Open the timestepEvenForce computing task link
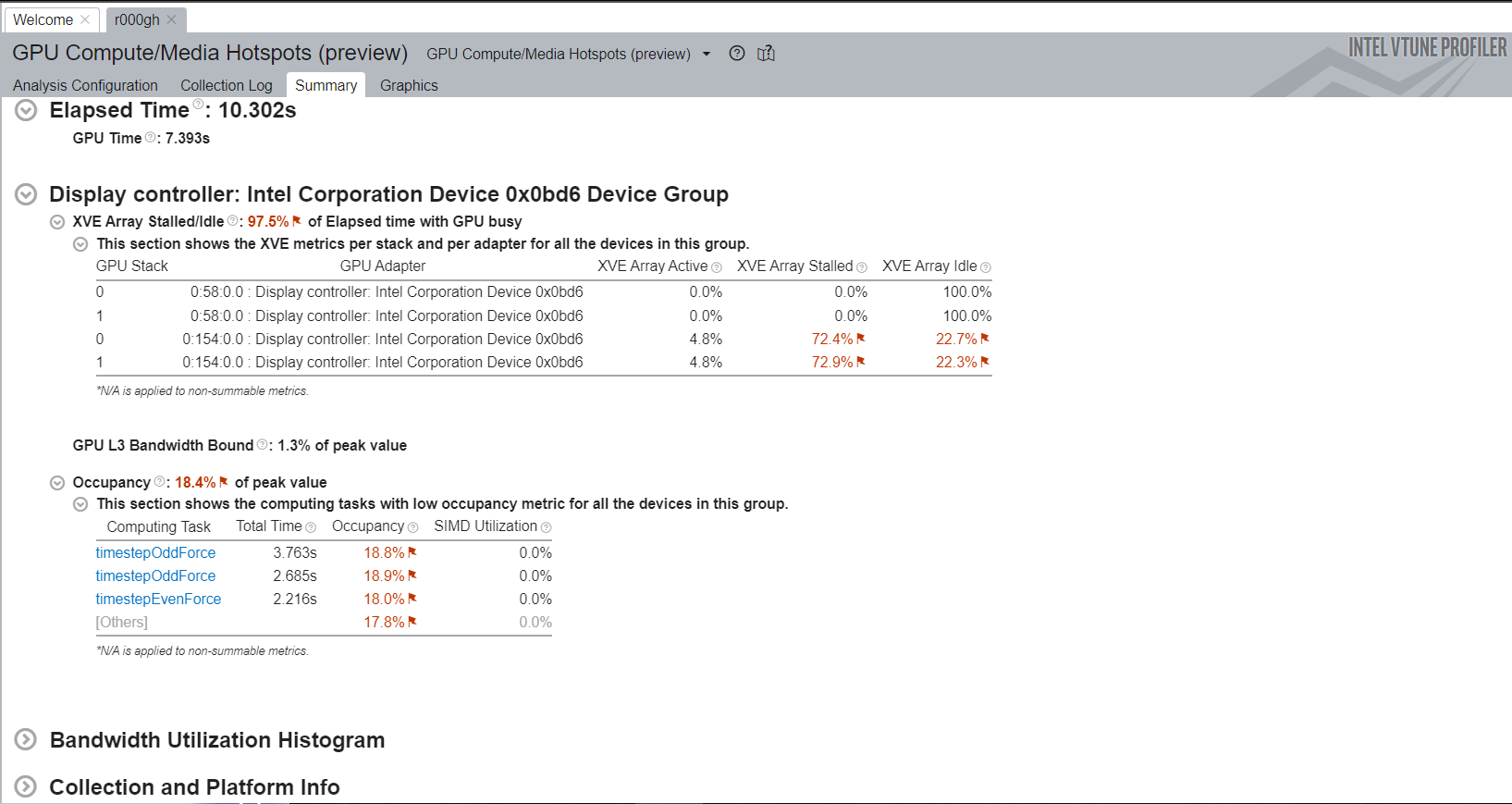The height and width of the screenshot is (804, 1512). coord(158,599)
